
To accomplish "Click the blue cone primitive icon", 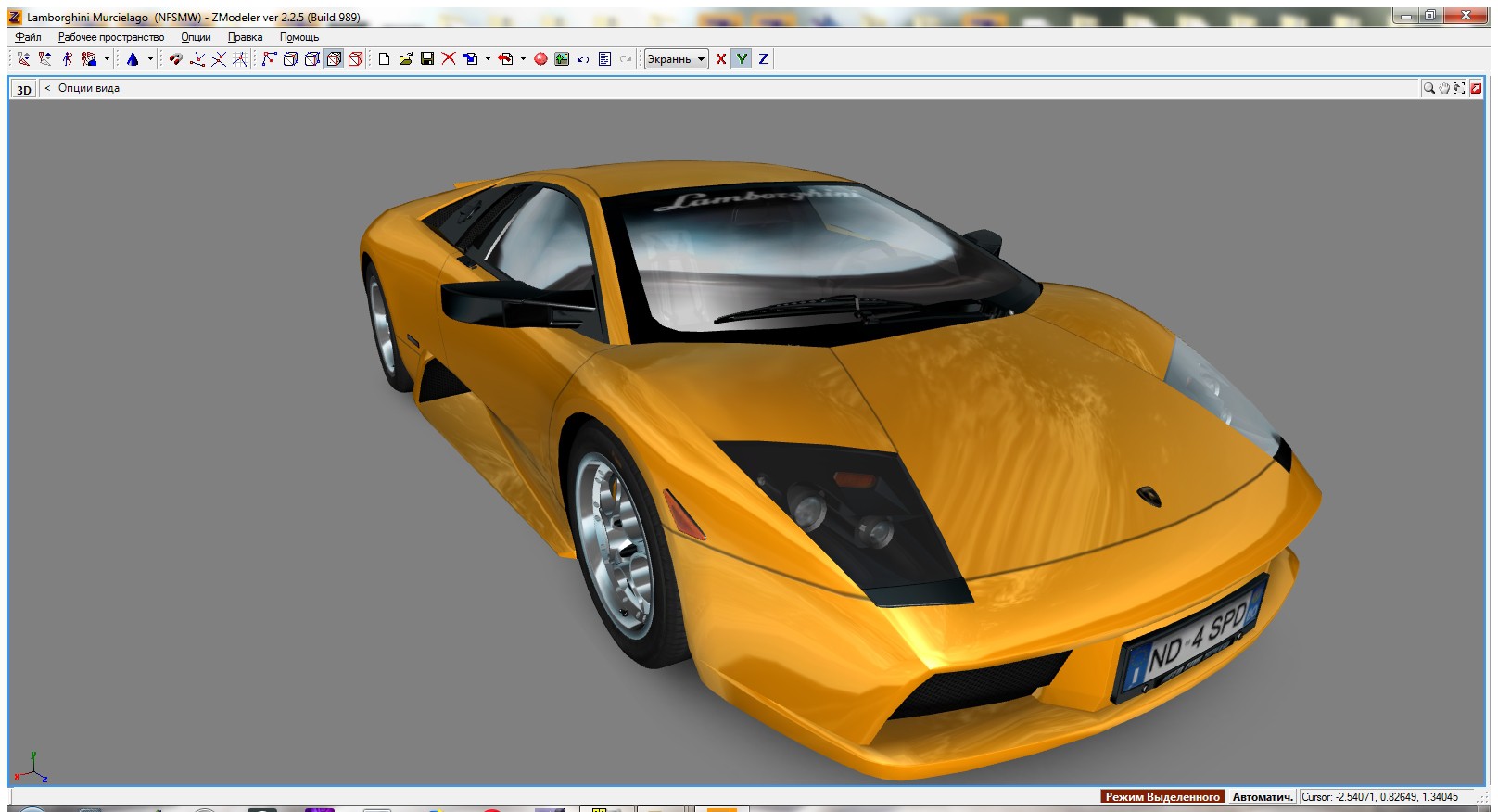I will pos(133,58).
